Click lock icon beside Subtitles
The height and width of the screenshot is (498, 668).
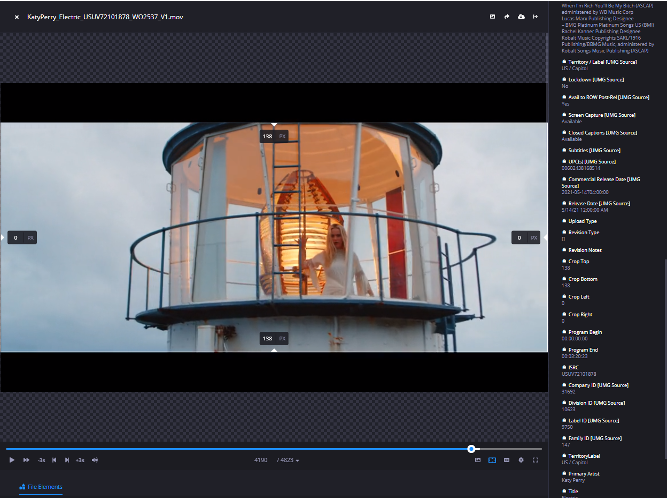[564, 150]
